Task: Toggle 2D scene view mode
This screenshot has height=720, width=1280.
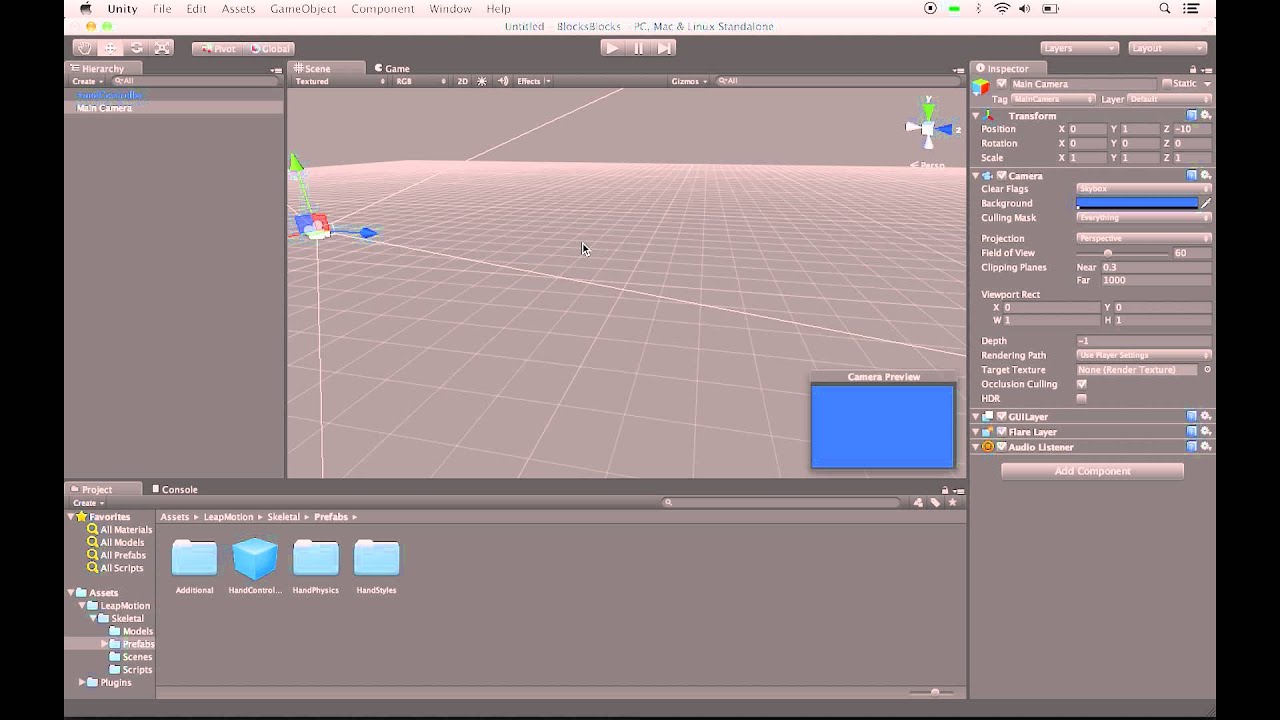Action: (x=462, y=81)
